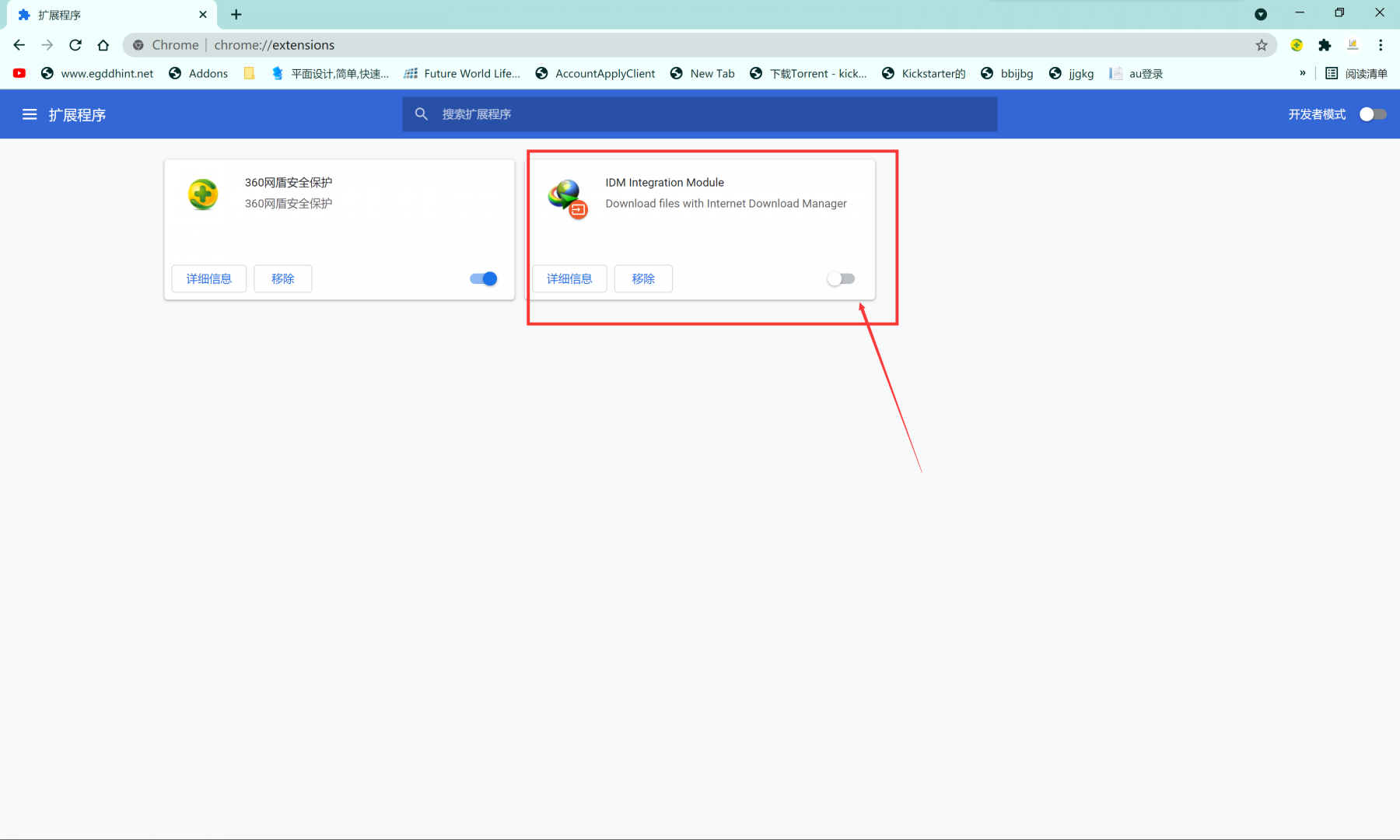
Task: Disable the 360网盾安全保护 extension toggle
Action: tap(484, 278)
